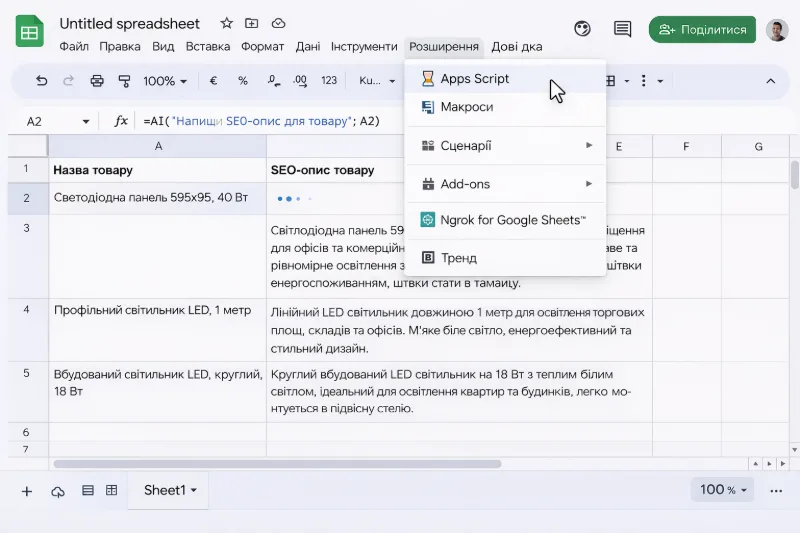This screenshot has width=800, height=533.
Task: Open the bottom-right three-dot menu
Action: (x=776, y=491)
